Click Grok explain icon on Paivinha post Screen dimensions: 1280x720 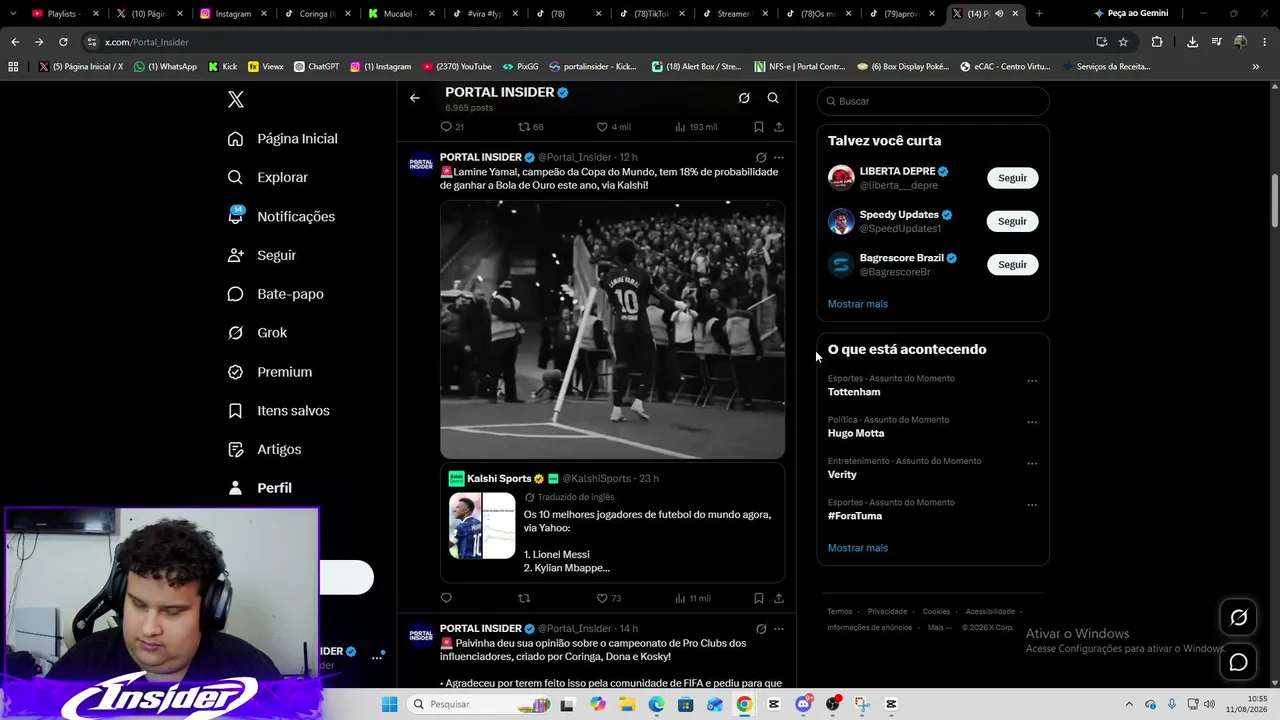(761, 629)
